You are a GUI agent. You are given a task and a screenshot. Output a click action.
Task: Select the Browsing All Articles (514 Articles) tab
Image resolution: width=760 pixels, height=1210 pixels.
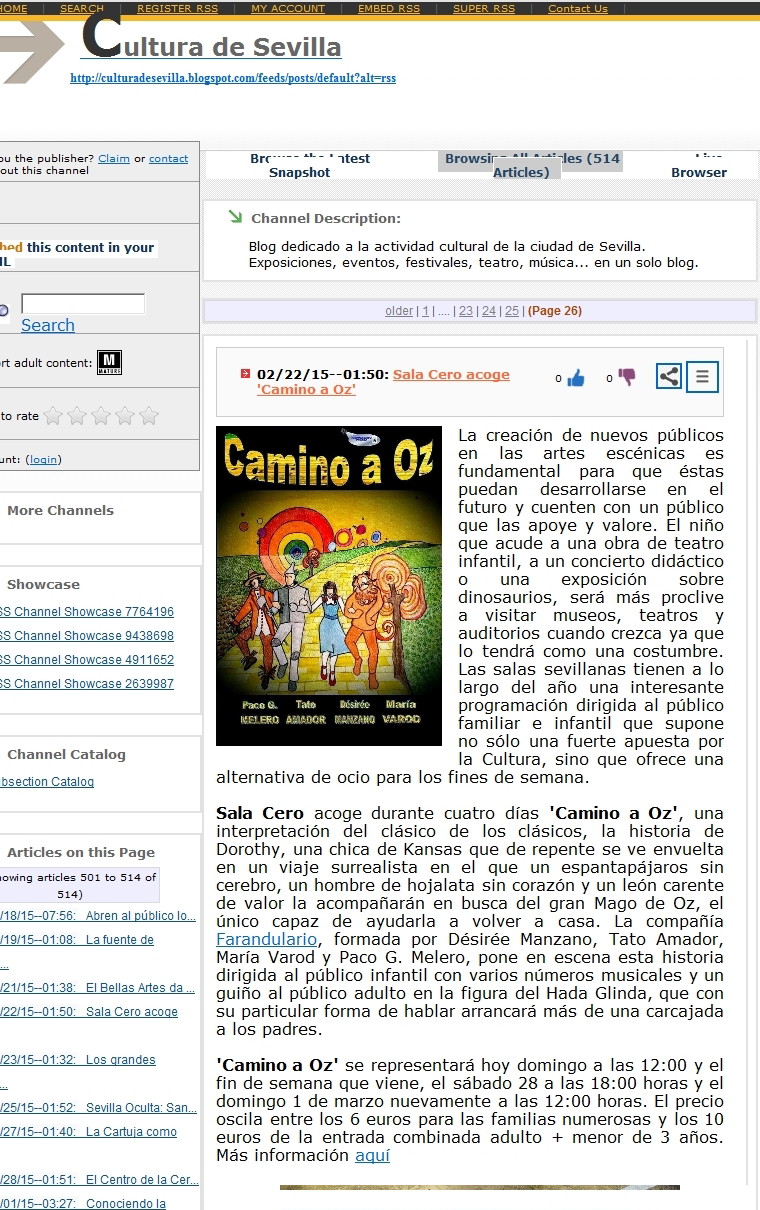pos(532,165)
